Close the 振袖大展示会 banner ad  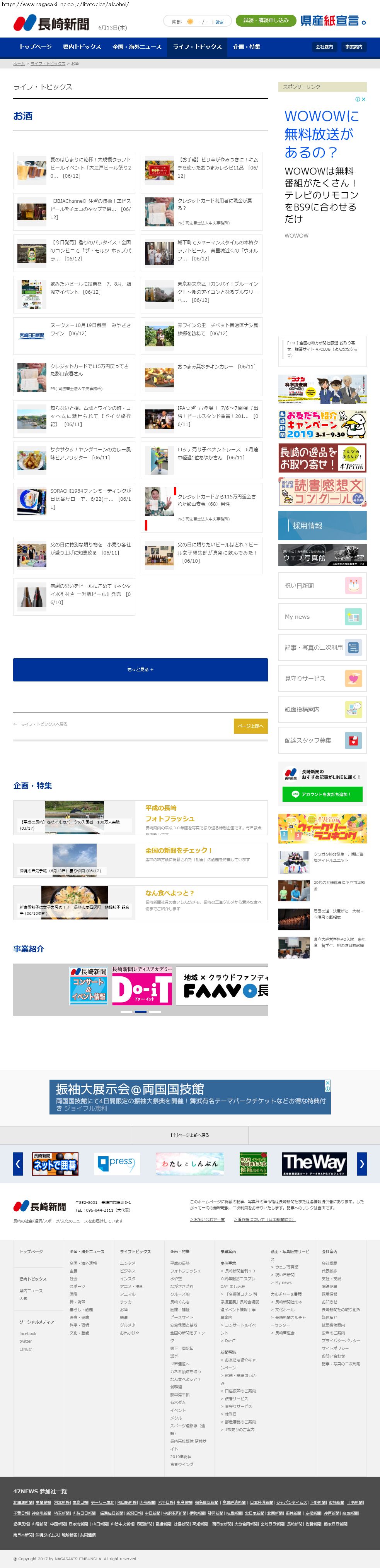tap(328, 1084)
